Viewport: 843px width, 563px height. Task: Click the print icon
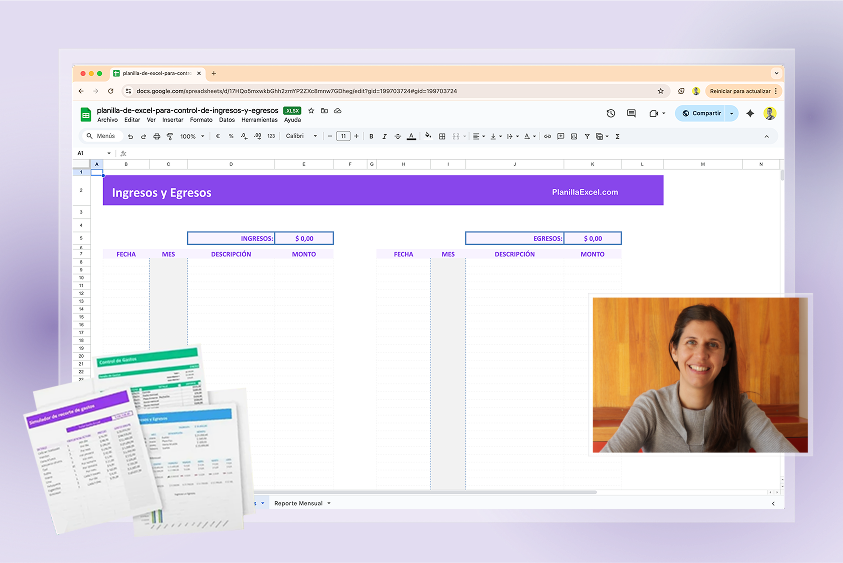[x=156, y=136]
